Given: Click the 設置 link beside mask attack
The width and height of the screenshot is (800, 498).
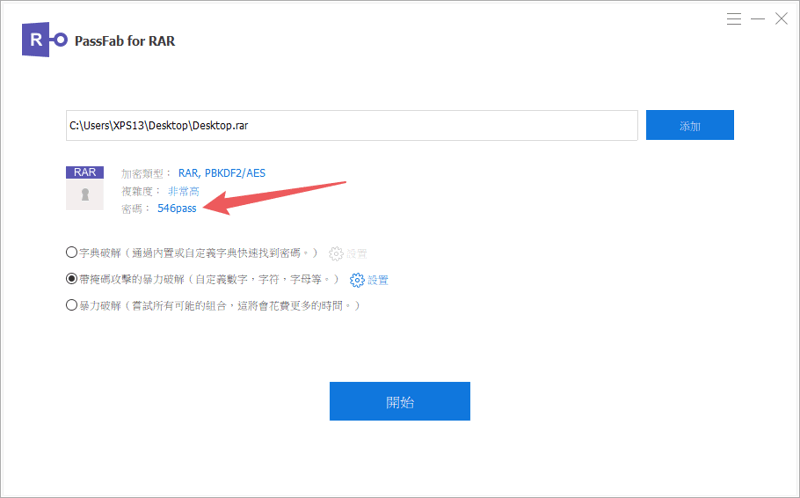Looking at the screenshot, I should coord(378,280).
